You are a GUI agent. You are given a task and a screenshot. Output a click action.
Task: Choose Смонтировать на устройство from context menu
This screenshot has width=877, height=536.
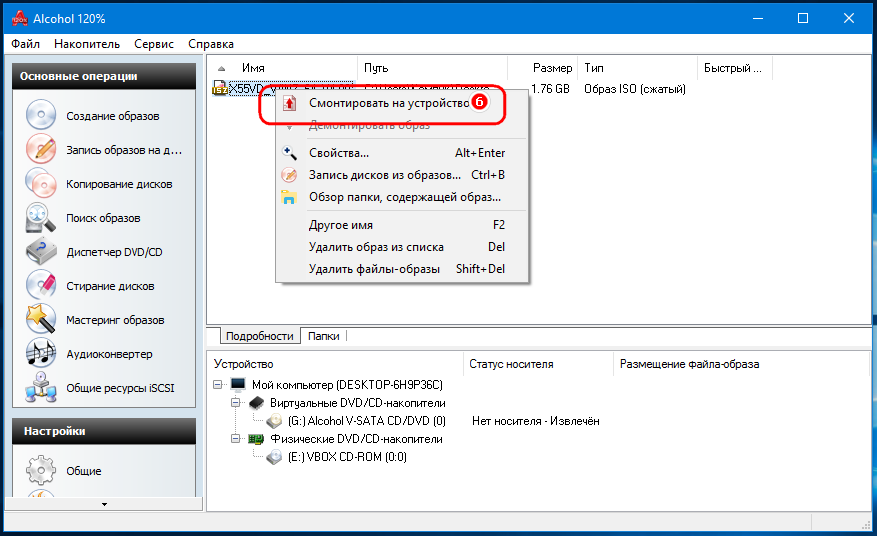(x=402, y=103)
